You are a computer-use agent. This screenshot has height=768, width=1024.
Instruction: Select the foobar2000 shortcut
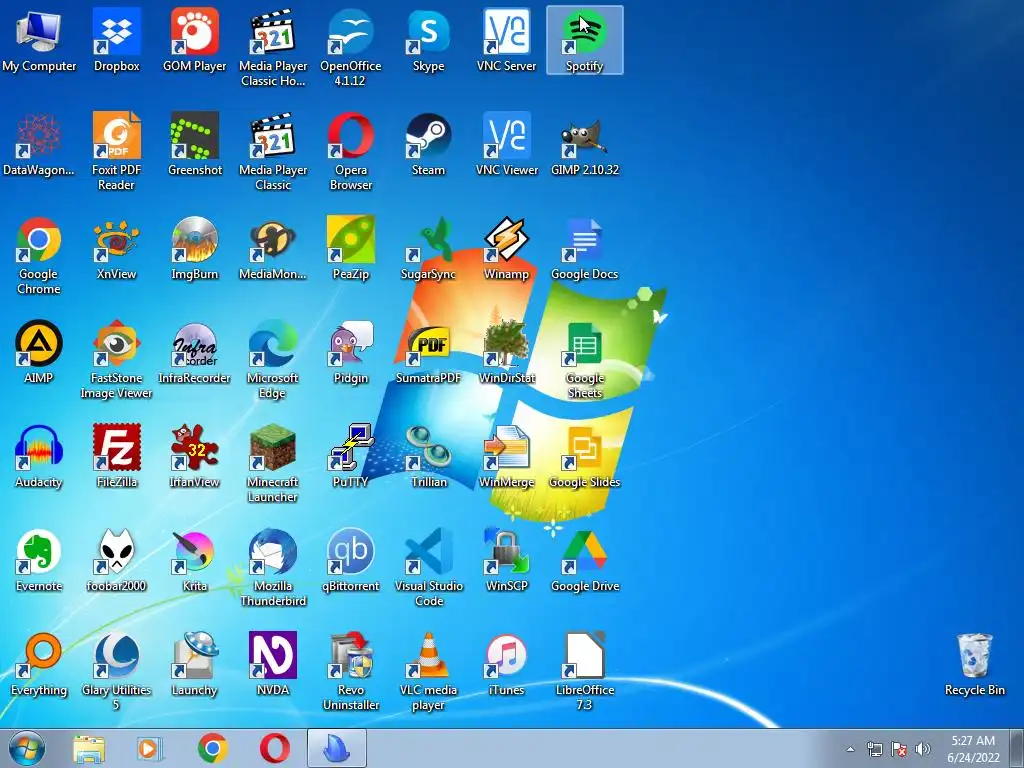click(116, 560)
